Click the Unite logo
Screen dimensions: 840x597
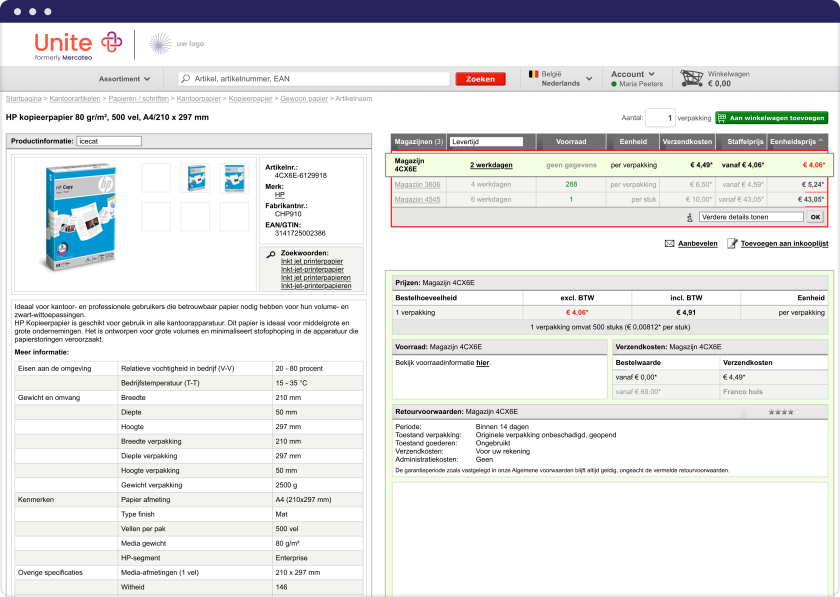[x=78, y=46]
